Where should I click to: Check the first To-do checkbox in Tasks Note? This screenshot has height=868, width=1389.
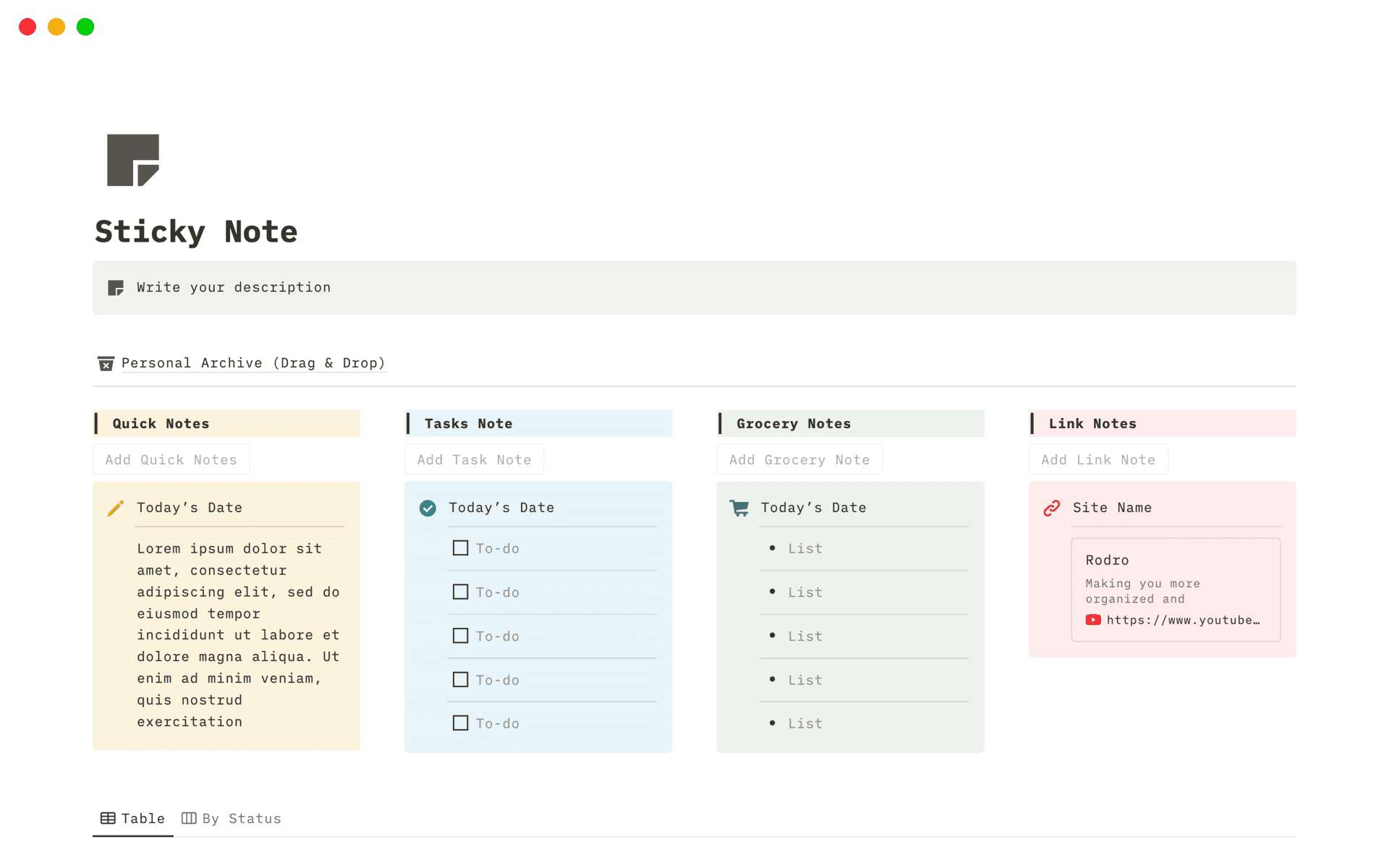[x=460, y=548]
